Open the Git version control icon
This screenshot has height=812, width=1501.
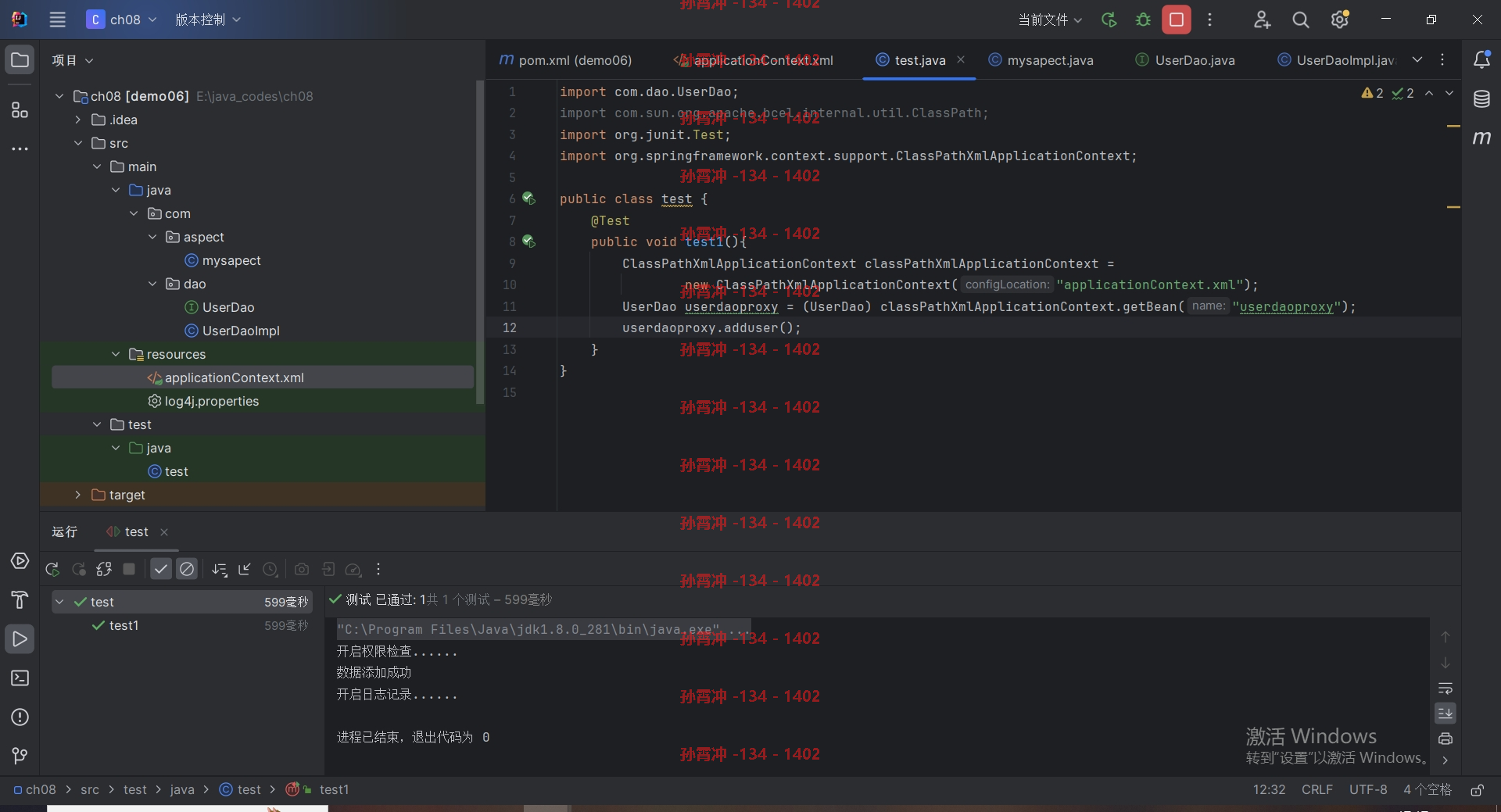pyautogui.click(x=20, y=756)
